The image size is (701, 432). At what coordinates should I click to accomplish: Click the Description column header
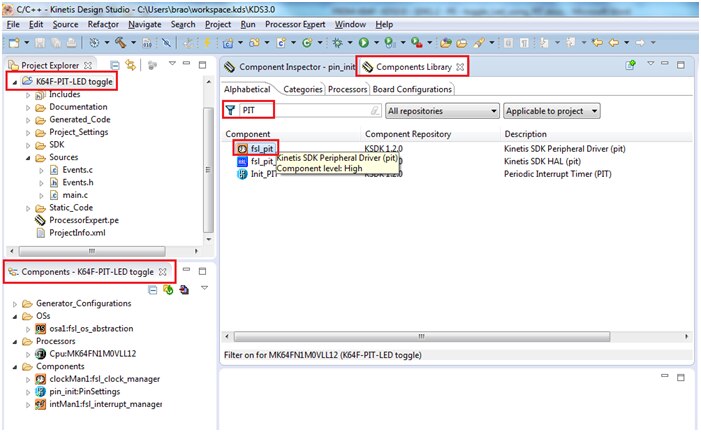click(x=525, y=134)
